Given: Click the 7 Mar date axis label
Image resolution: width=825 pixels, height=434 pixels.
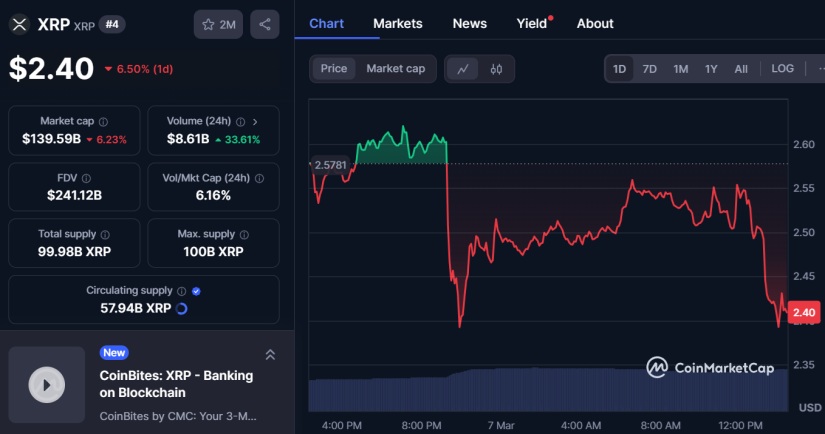Looking at the screenshot, I should click(x=501, y=426).
